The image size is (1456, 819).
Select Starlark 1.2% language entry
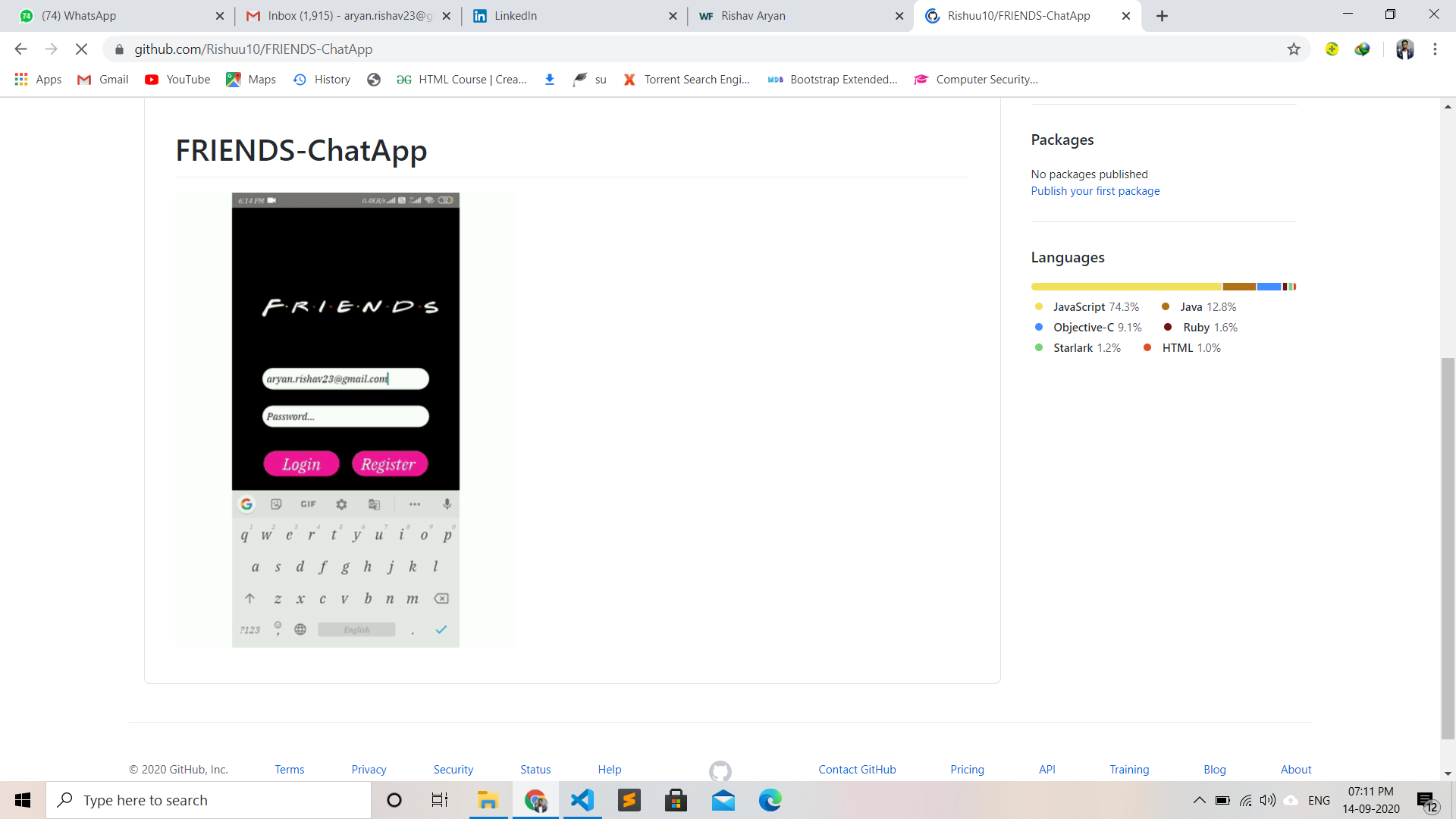pyautogui.click(x=1078, y=348)
